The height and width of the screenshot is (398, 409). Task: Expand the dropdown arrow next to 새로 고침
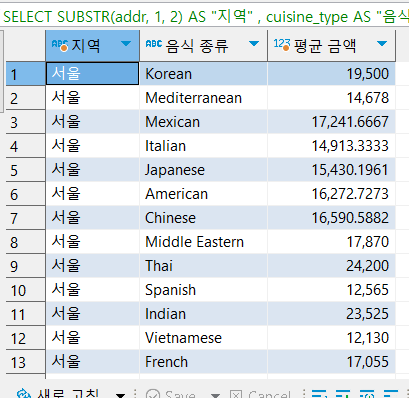coord(120,395)
